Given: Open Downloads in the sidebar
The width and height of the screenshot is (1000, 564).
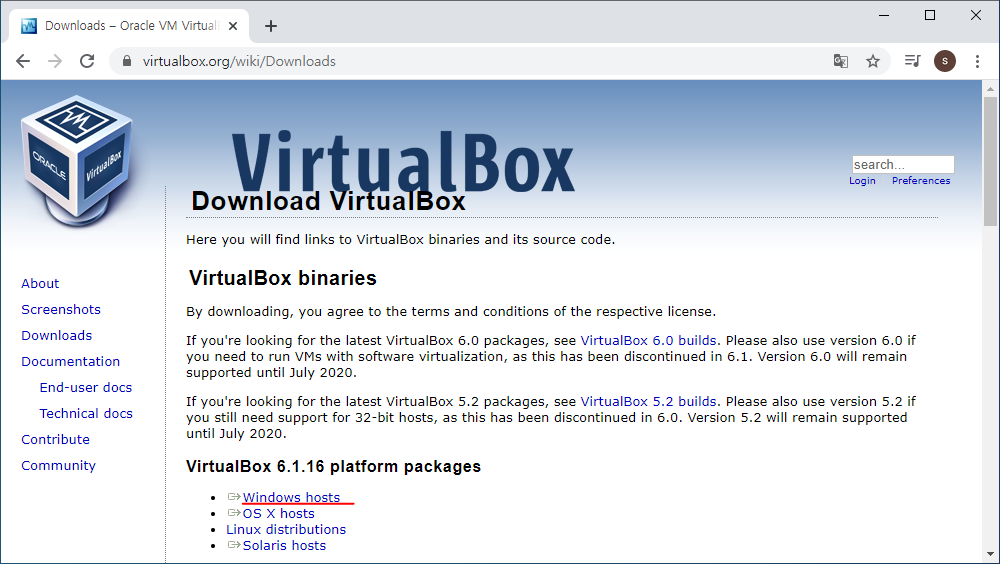Looking at the screenshot, I should coord(57,336).
